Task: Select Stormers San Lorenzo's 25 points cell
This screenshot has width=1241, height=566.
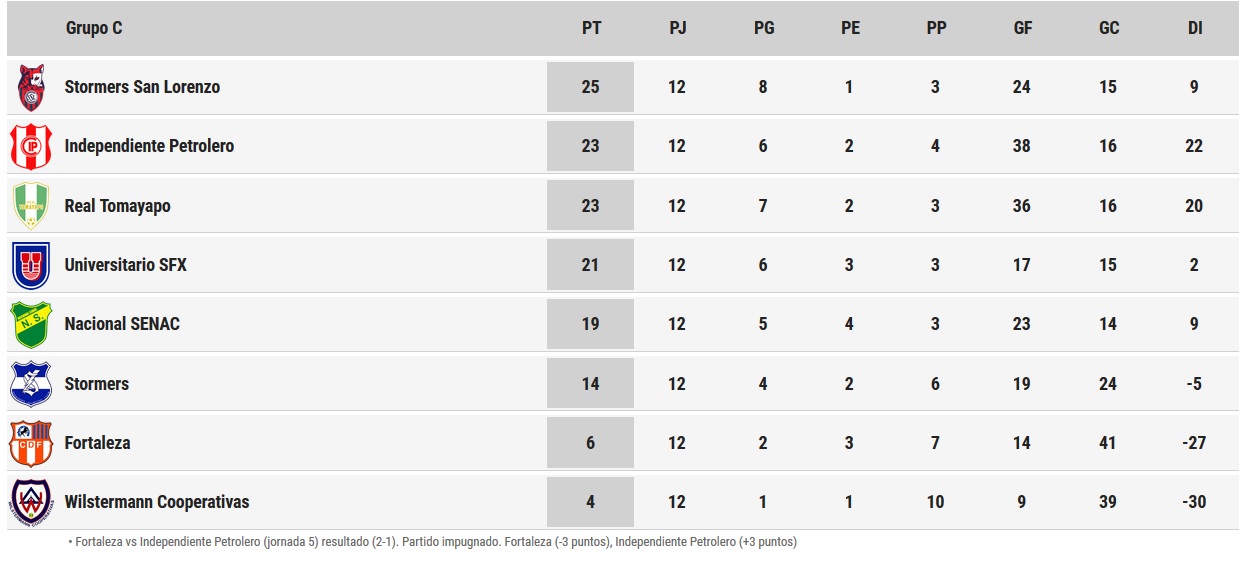Action: pyautogui.click(x=590, y=87)
